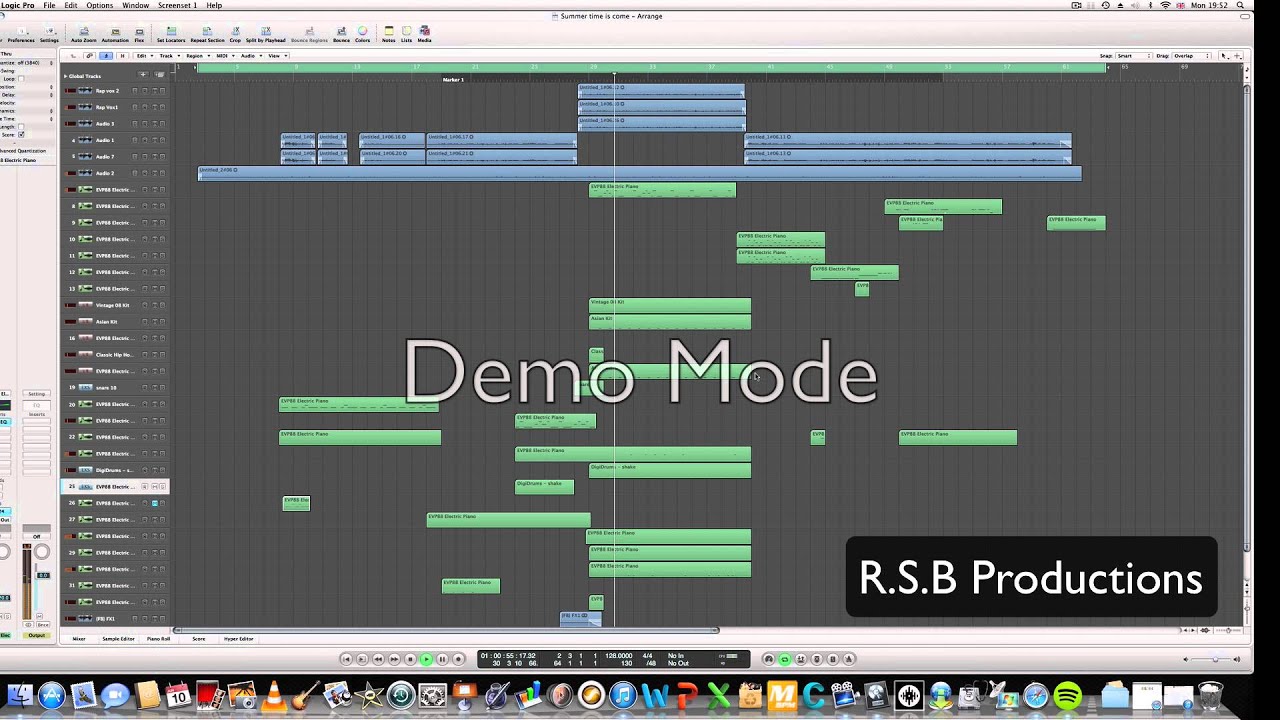Image resolution: width=1280 pixels, height=720 pixels.
Task: Enable Flex view from the toolbar
Action: pyautogui.click(x=139, y=34)
